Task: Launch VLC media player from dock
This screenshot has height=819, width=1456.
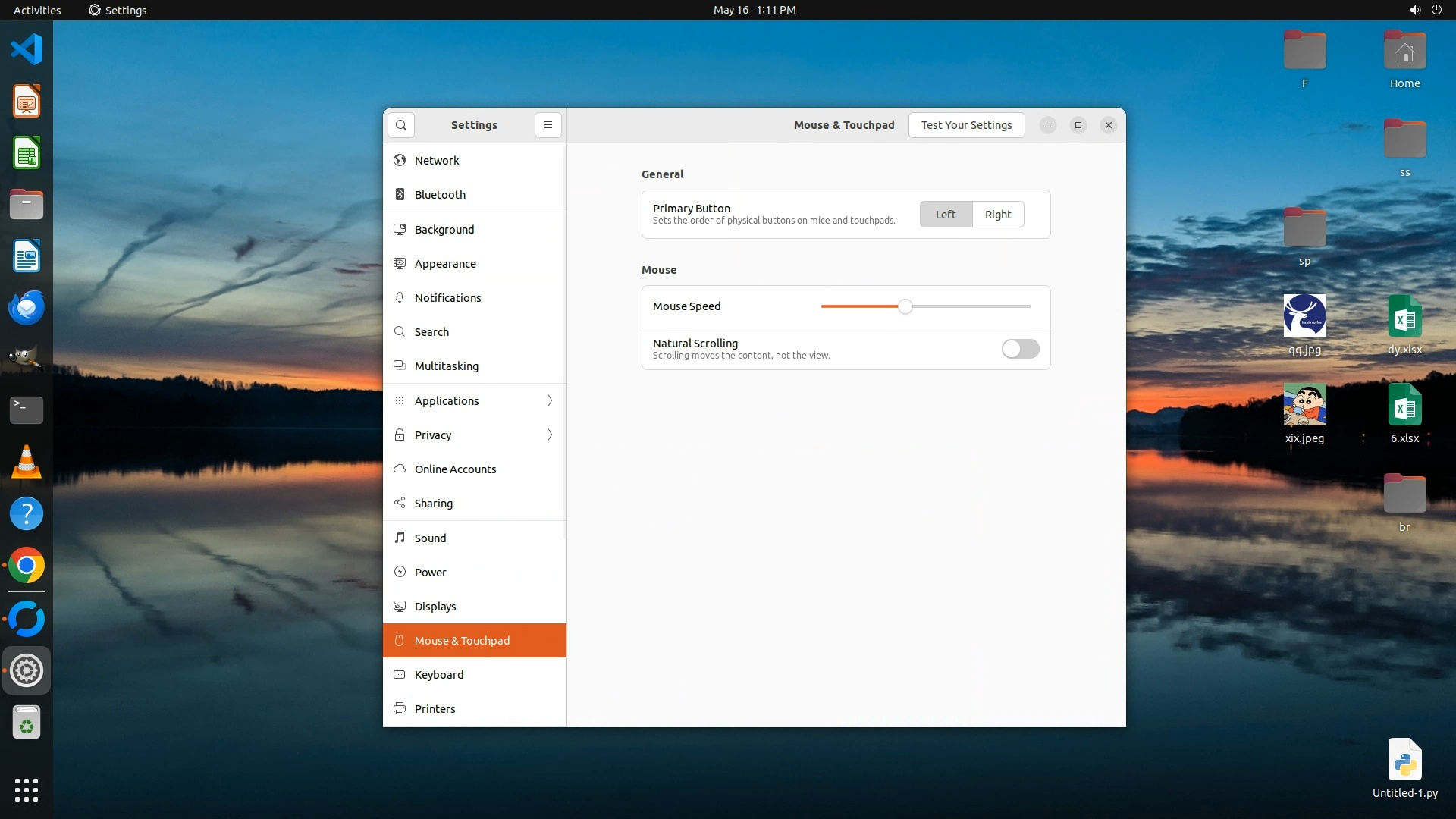Action: point(27,462)
